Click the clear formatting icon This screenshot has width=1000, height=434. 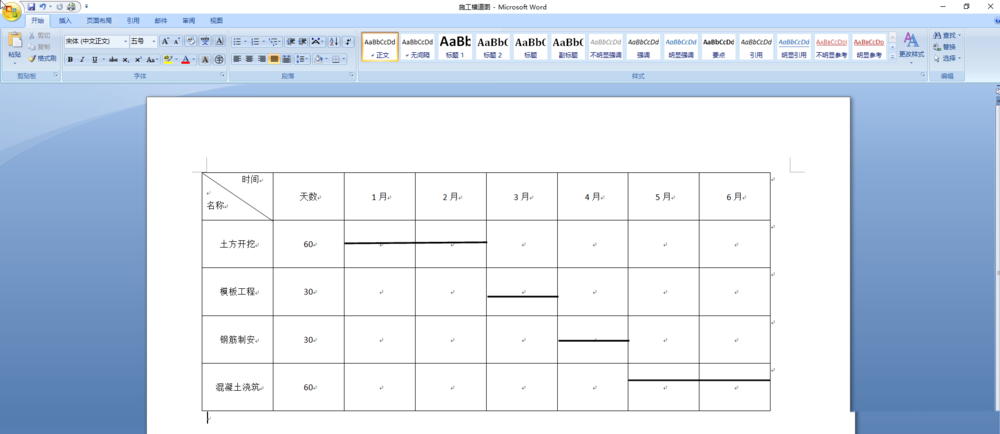tap(191, 41)
